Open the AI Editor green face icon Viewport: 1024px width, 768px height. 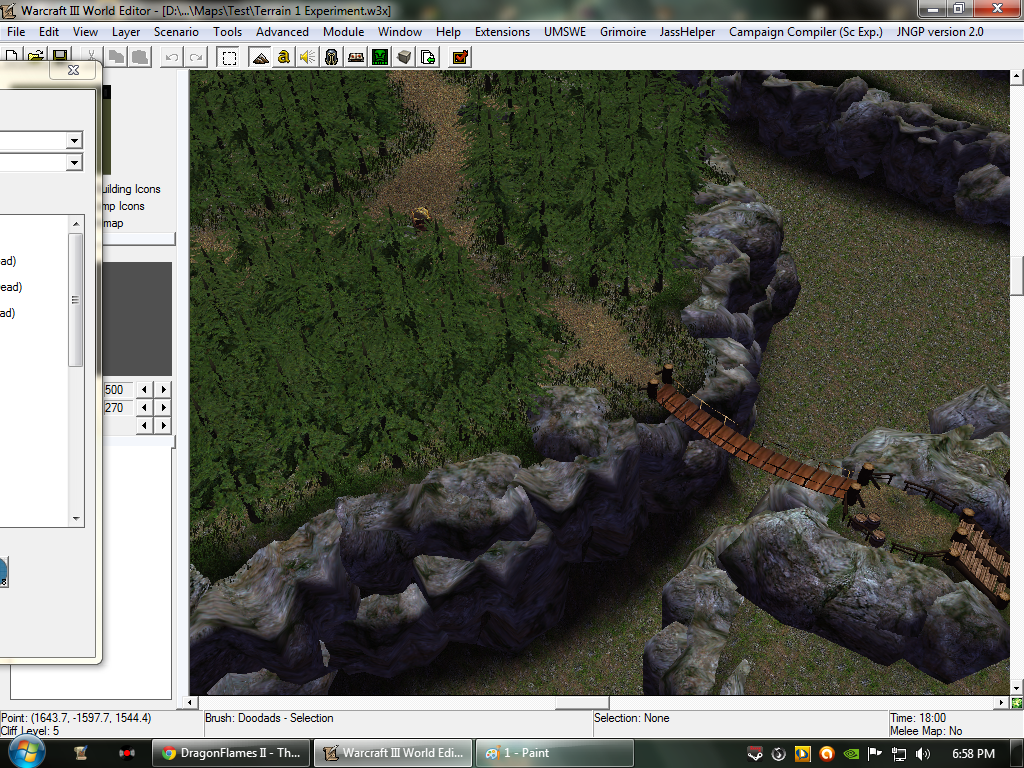[380, 57]
